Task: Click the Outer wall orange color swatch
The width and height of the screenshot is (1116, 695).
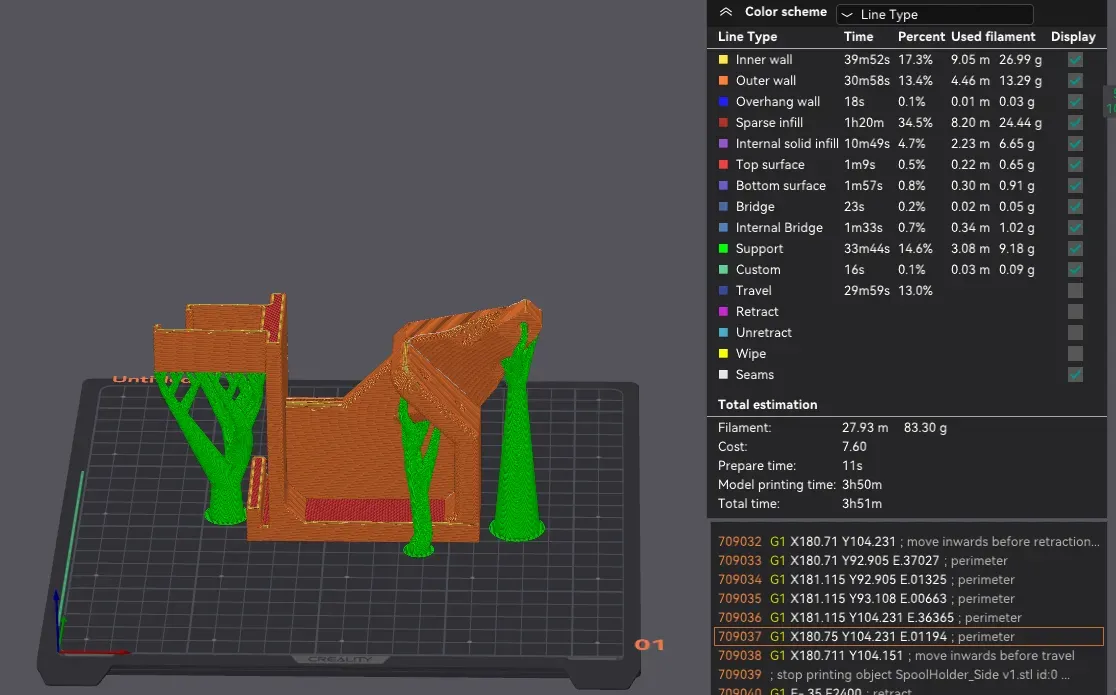Action: tap(723, 80)
